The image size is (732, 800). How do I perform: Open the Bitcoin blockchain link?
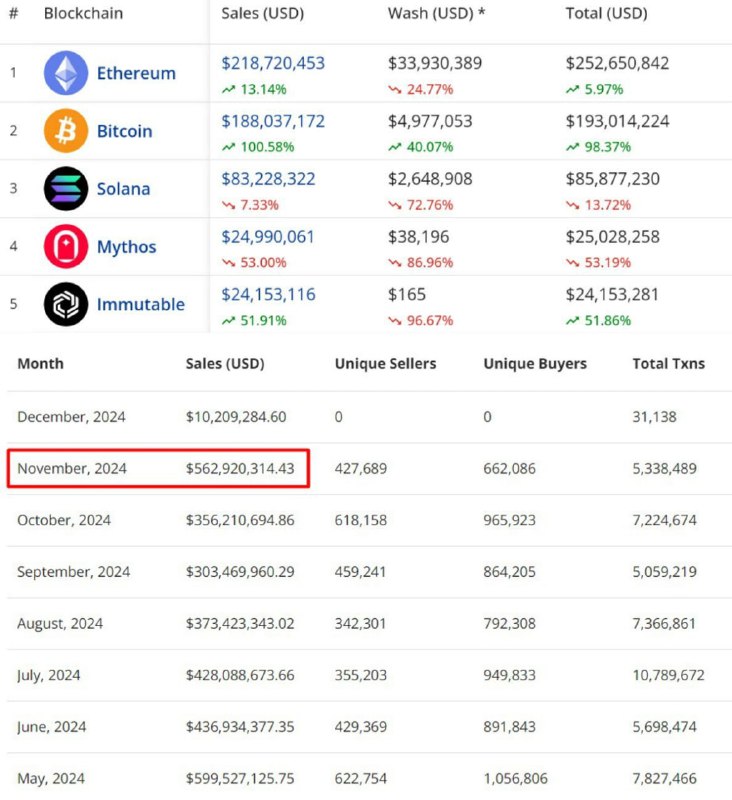click(124, 131)
